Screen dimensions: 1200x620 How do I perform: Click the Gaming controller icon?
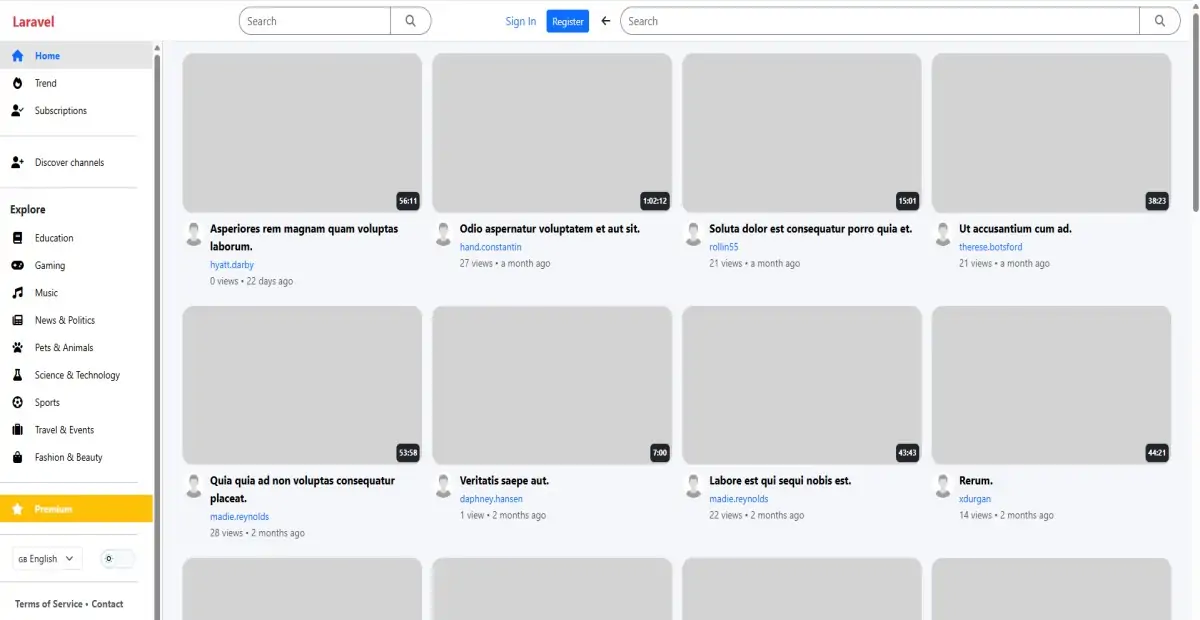17,266
